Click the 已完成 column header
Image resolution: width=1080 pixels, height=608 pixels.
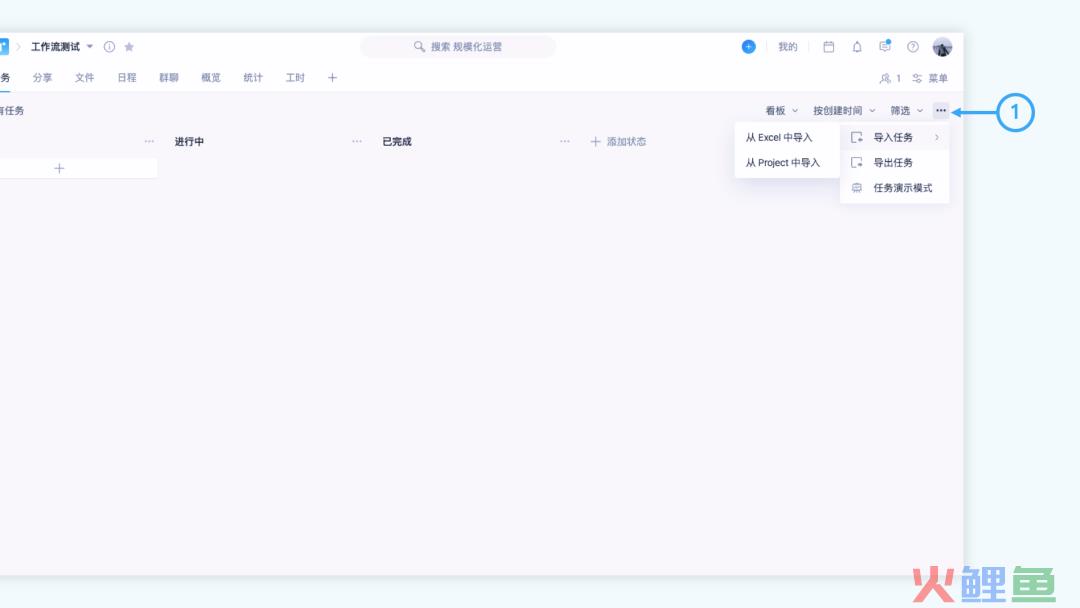tap(397, 142)
